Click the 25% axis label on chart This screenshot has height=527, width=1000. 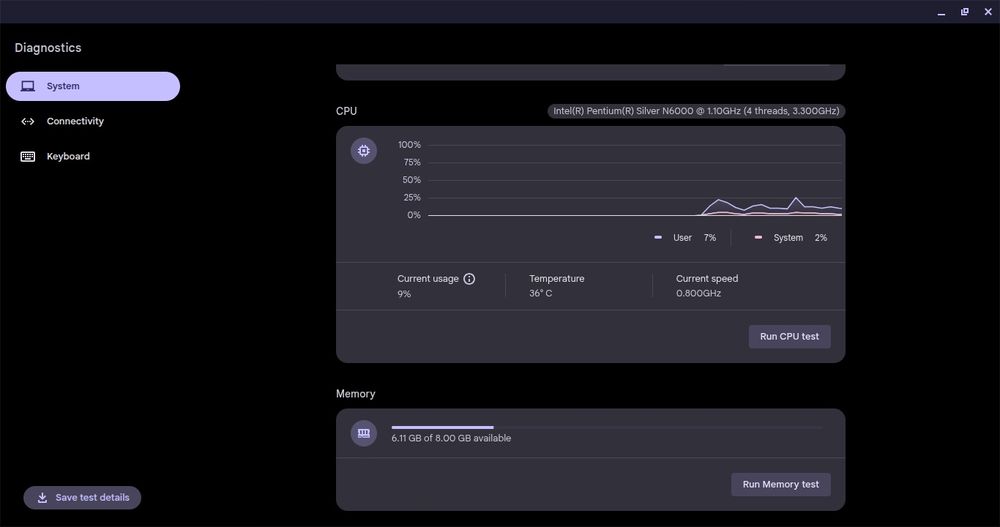pos(412,197)
